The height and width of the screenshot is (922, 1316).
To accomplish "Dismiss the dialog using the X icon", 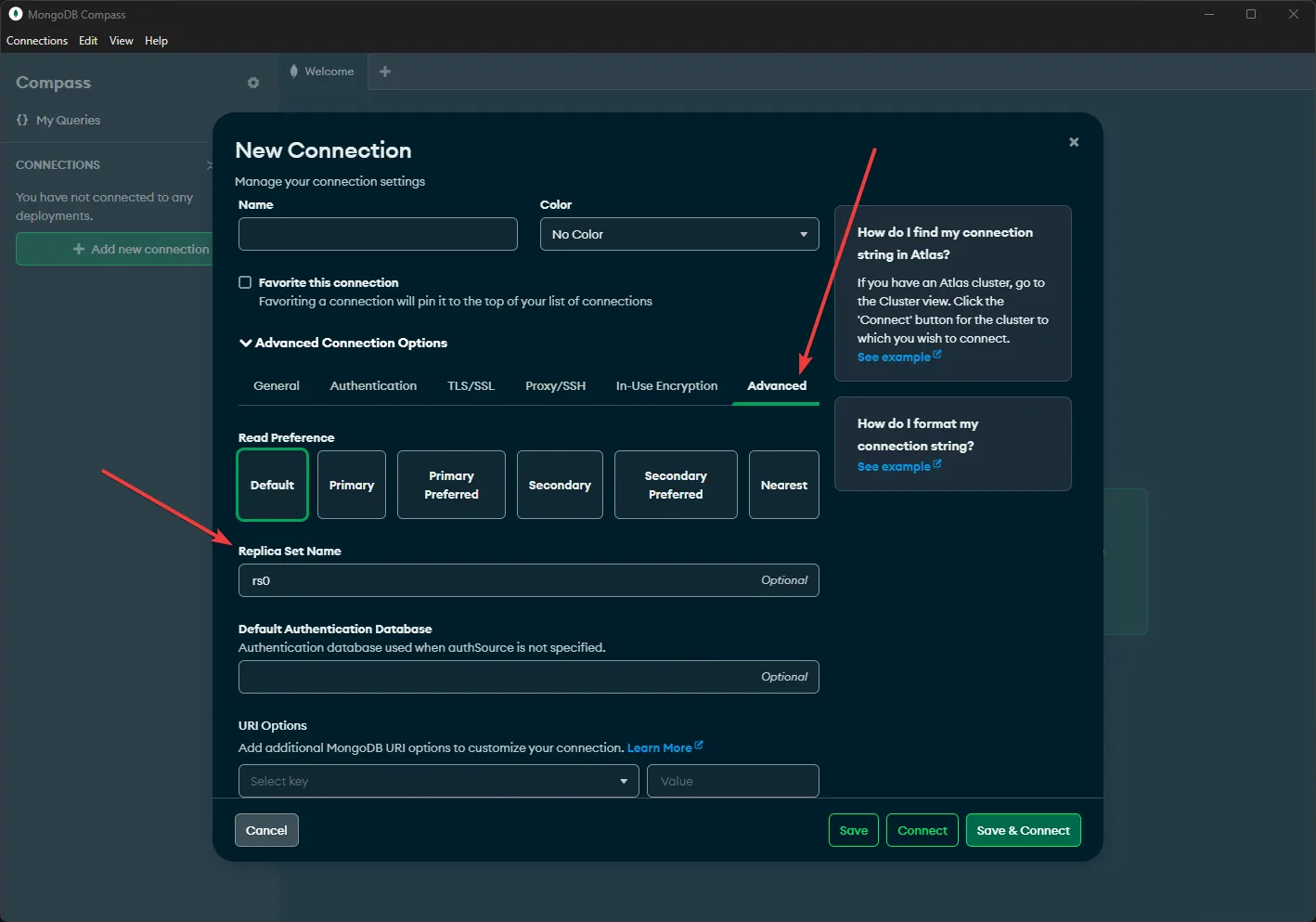I will [1074, 142].
